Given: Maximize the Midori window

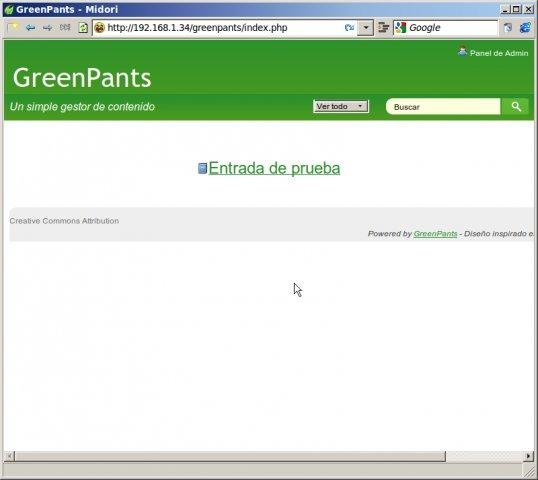Looking at the screenshot, I should pos(516,9).
